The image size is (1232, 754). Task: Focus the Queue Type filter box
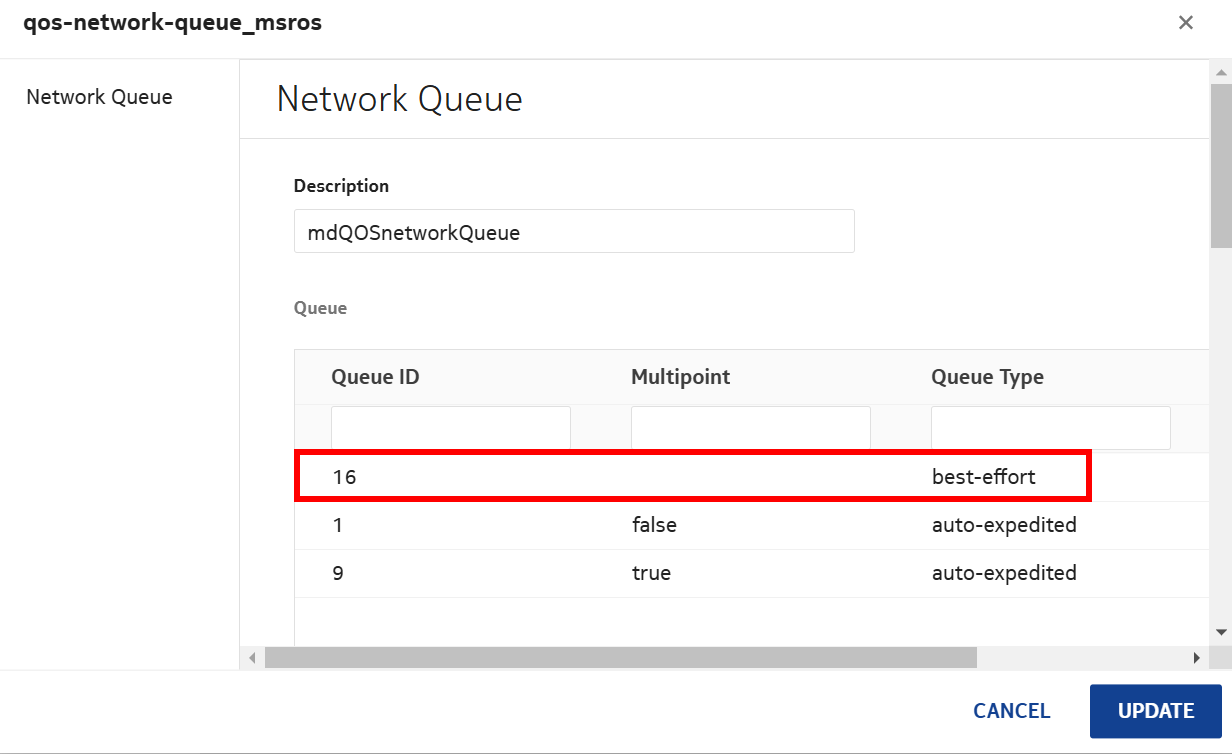(1050, 428)
